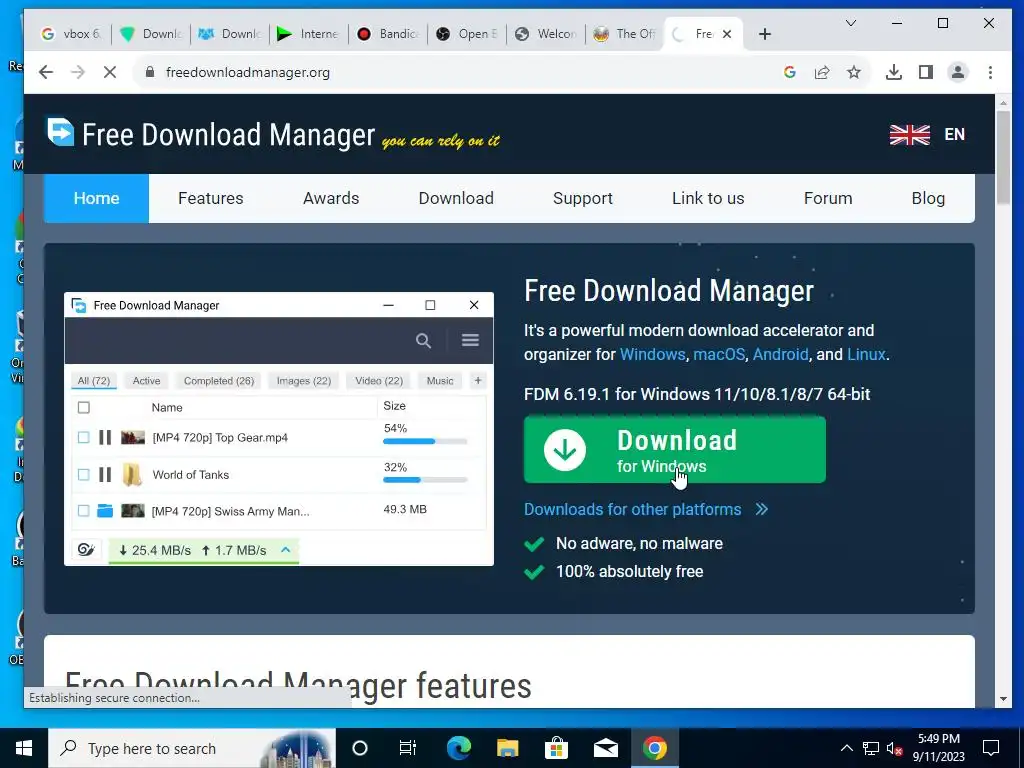The width and height of the screenshot is (1024, 768).
Task: Click folder icon of Swiss Army Man row
Action: tap(105, 511)
